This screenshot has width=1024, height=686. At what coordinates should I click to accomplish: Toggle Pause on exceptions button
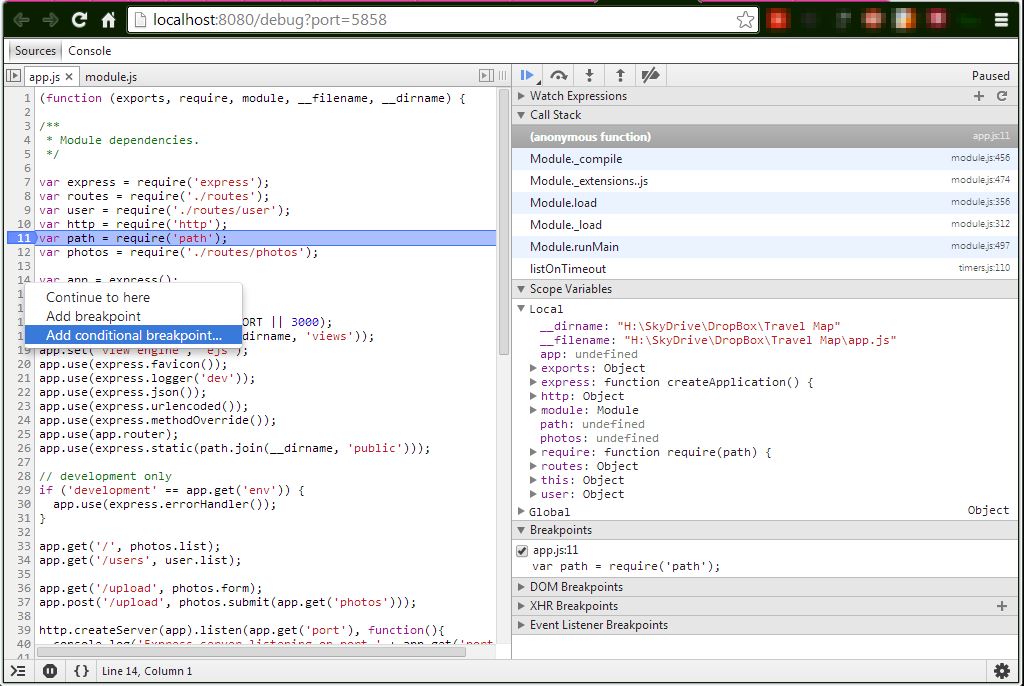(x=50, y=671)
